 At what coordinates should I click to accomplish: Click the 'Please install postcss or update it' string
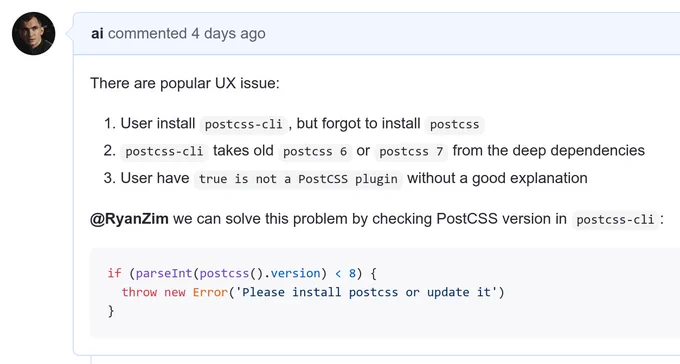pos(366,292)
